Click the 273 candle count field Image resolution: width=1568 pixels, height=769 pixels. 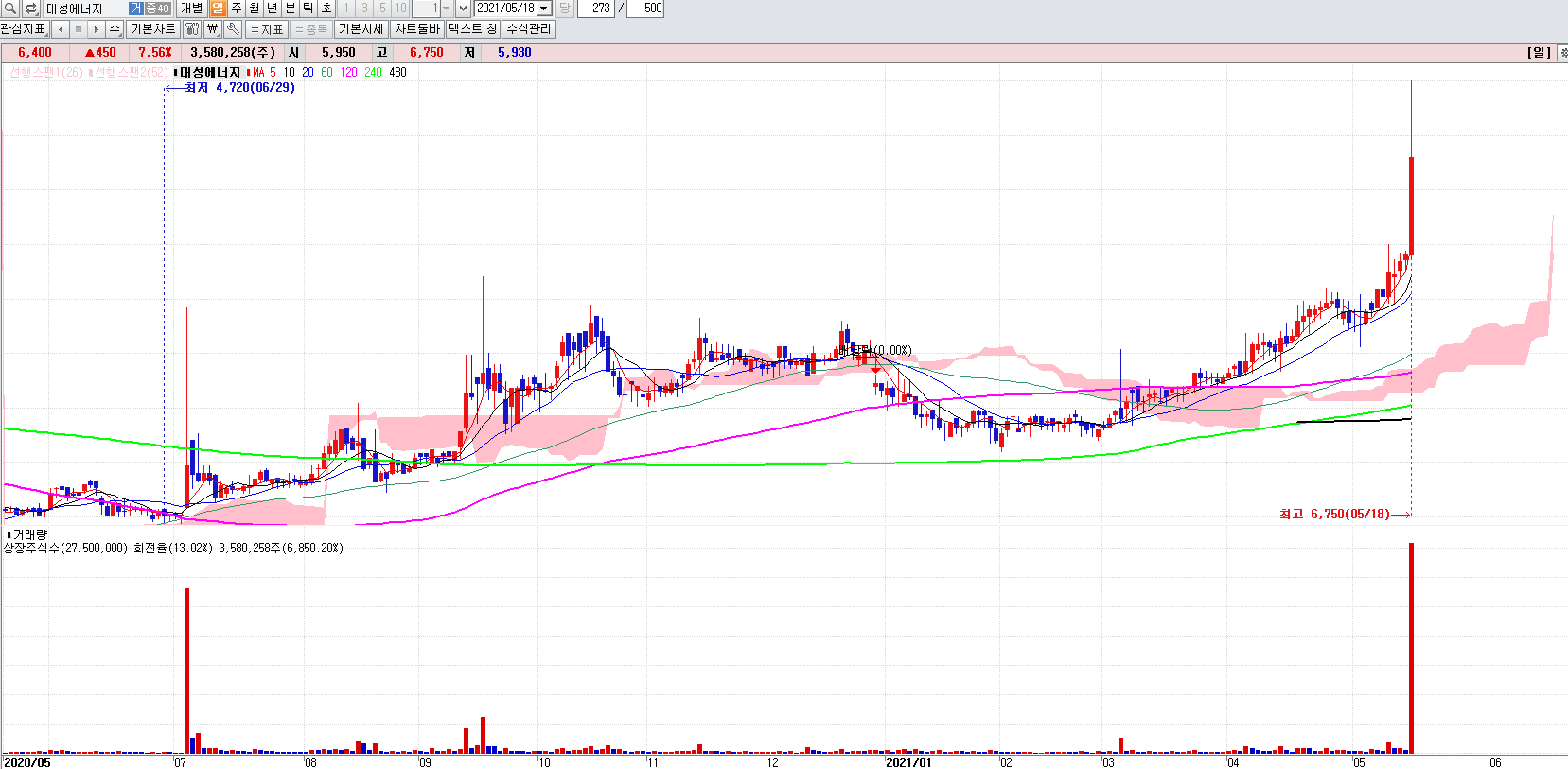pyautogui.click(x=596, y=9)
